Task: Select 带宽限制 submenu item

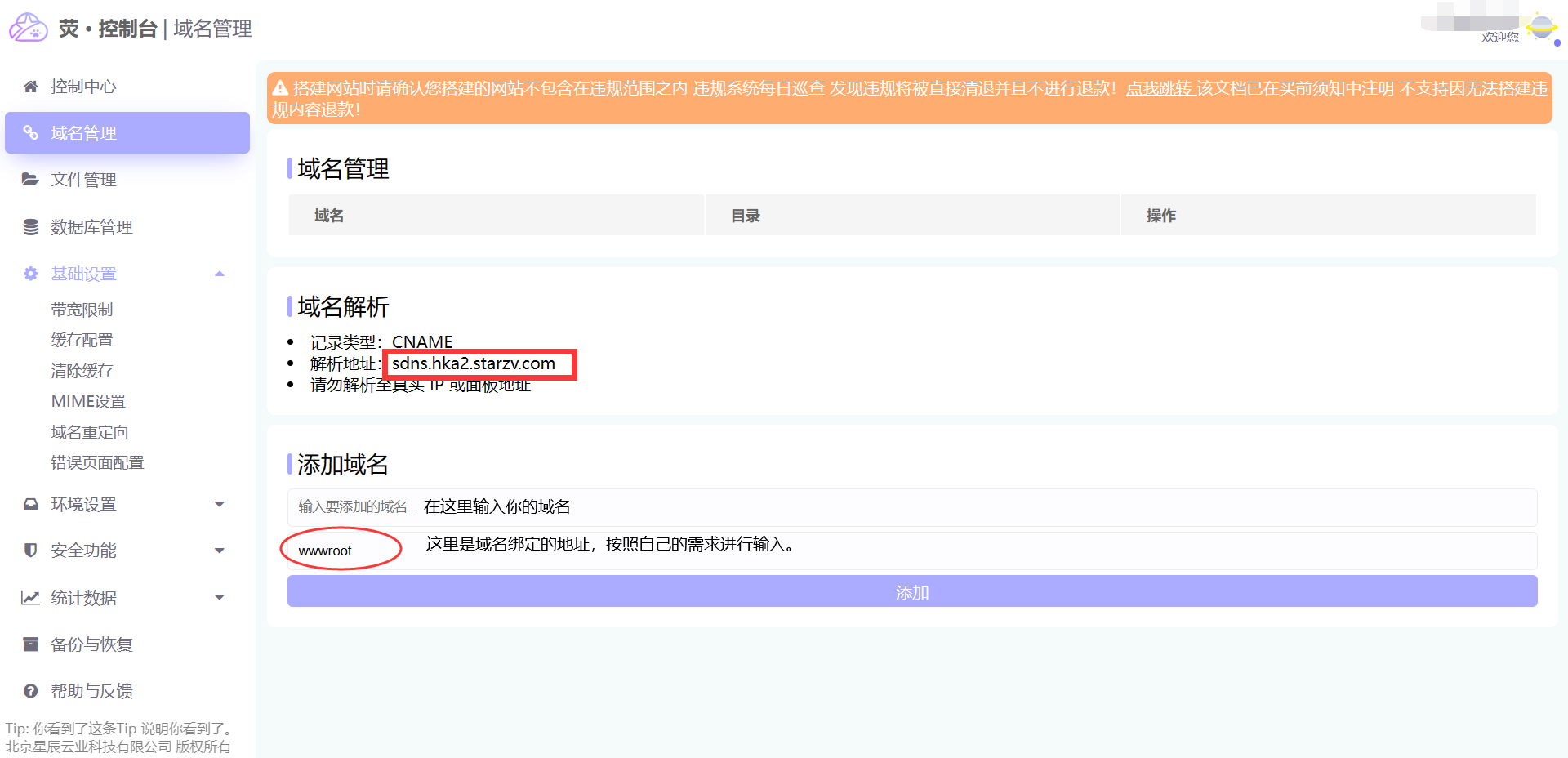Action: (x=82, y=310)
